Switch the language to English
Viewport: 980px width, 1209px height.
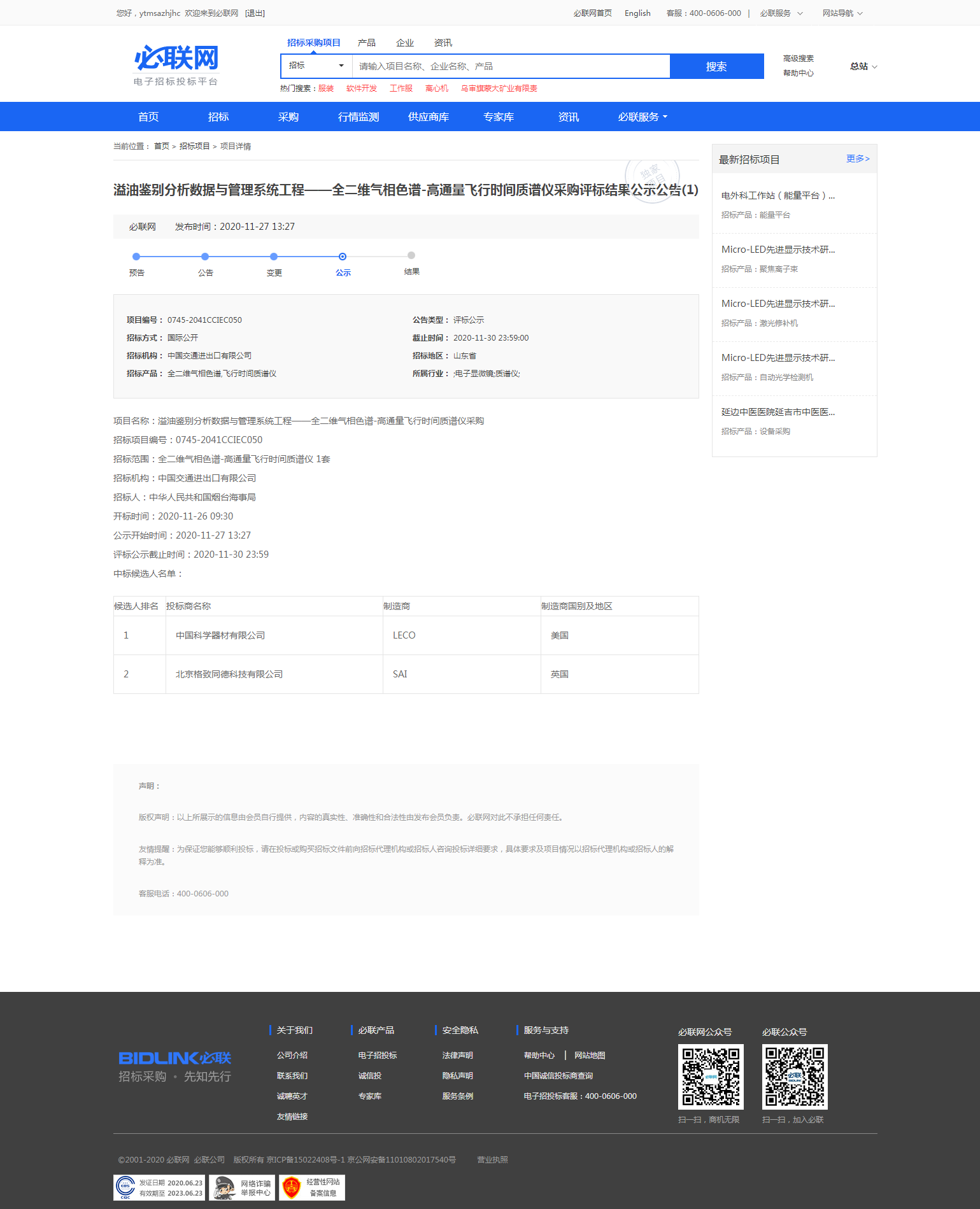click(x=637, y=13)
